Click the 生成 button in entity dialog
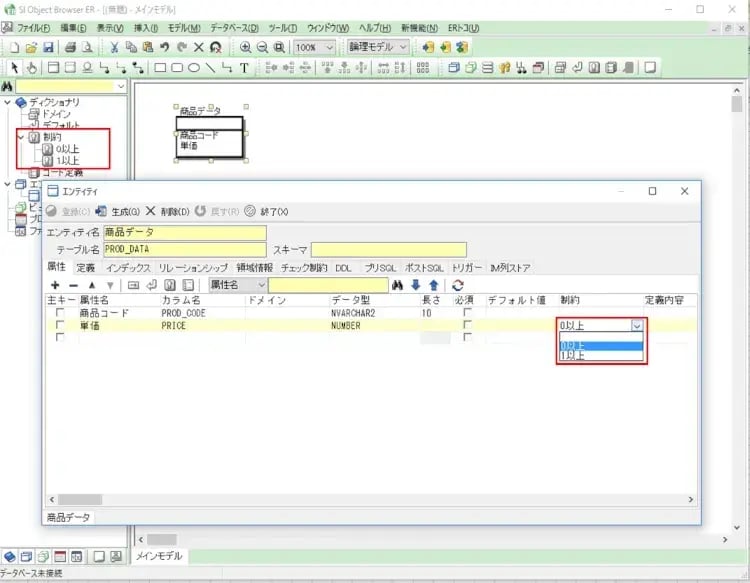The image size is (750, 583). pos(119,211)
